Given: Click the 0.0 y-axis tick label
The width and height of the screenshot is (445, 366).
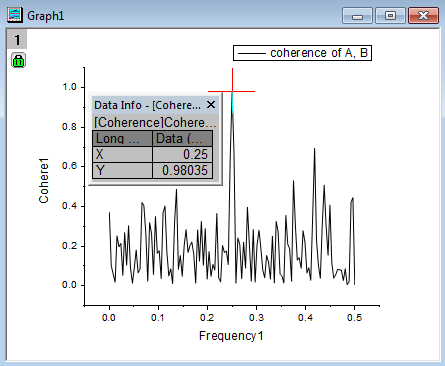Looking at the screenshot, I should coord(69,285).
